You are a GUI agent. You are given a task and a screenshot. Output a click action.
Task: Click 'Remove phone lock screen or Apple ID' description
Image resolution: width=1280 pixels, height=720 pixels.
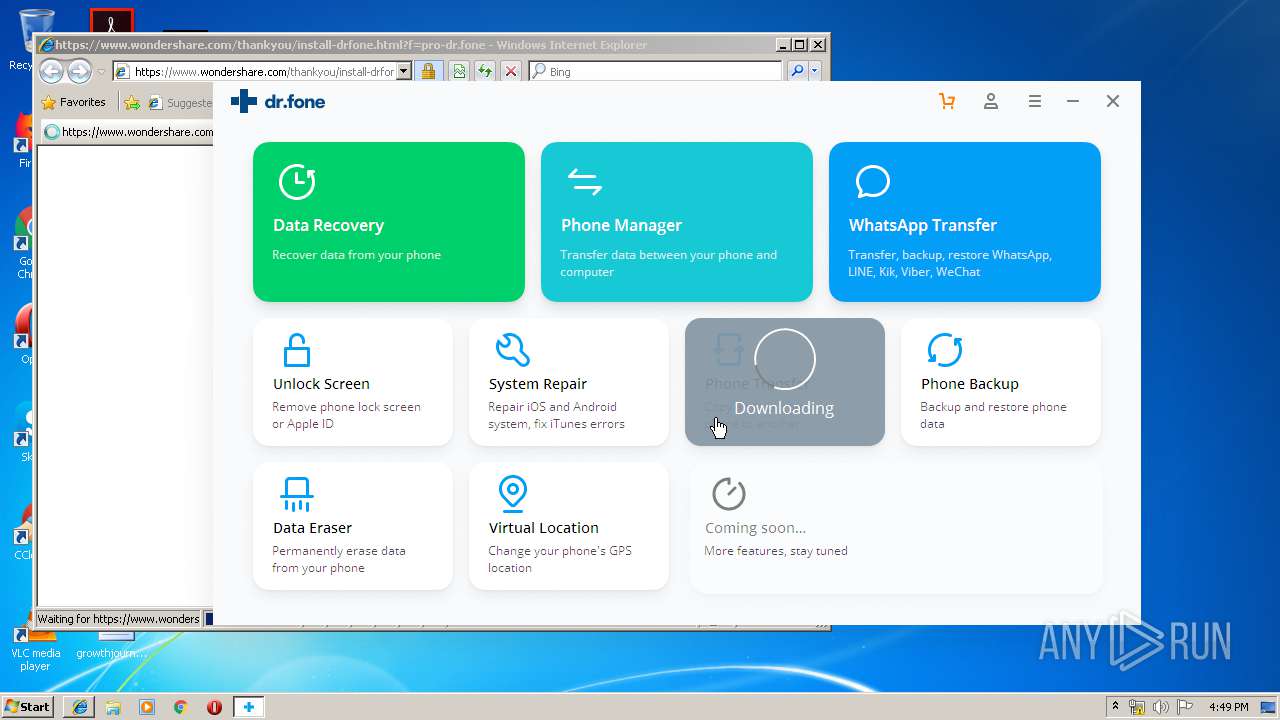point(346,415)
